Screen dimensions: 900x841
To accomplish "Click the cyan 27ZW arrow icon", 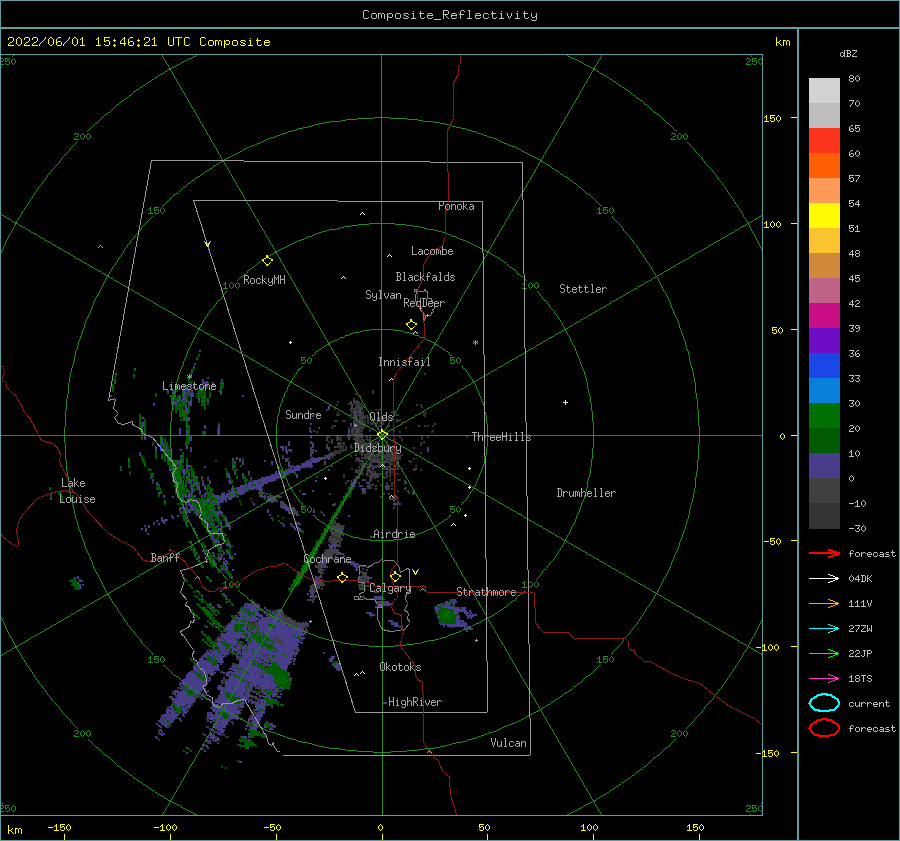I will pos(824,628).
